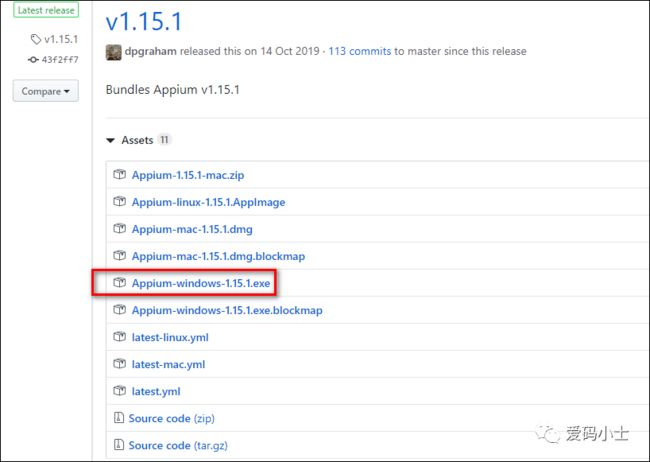This screenshot has width=650, height=462.
Task: Open the v1.15.1 release title
Action: point(144,22)
